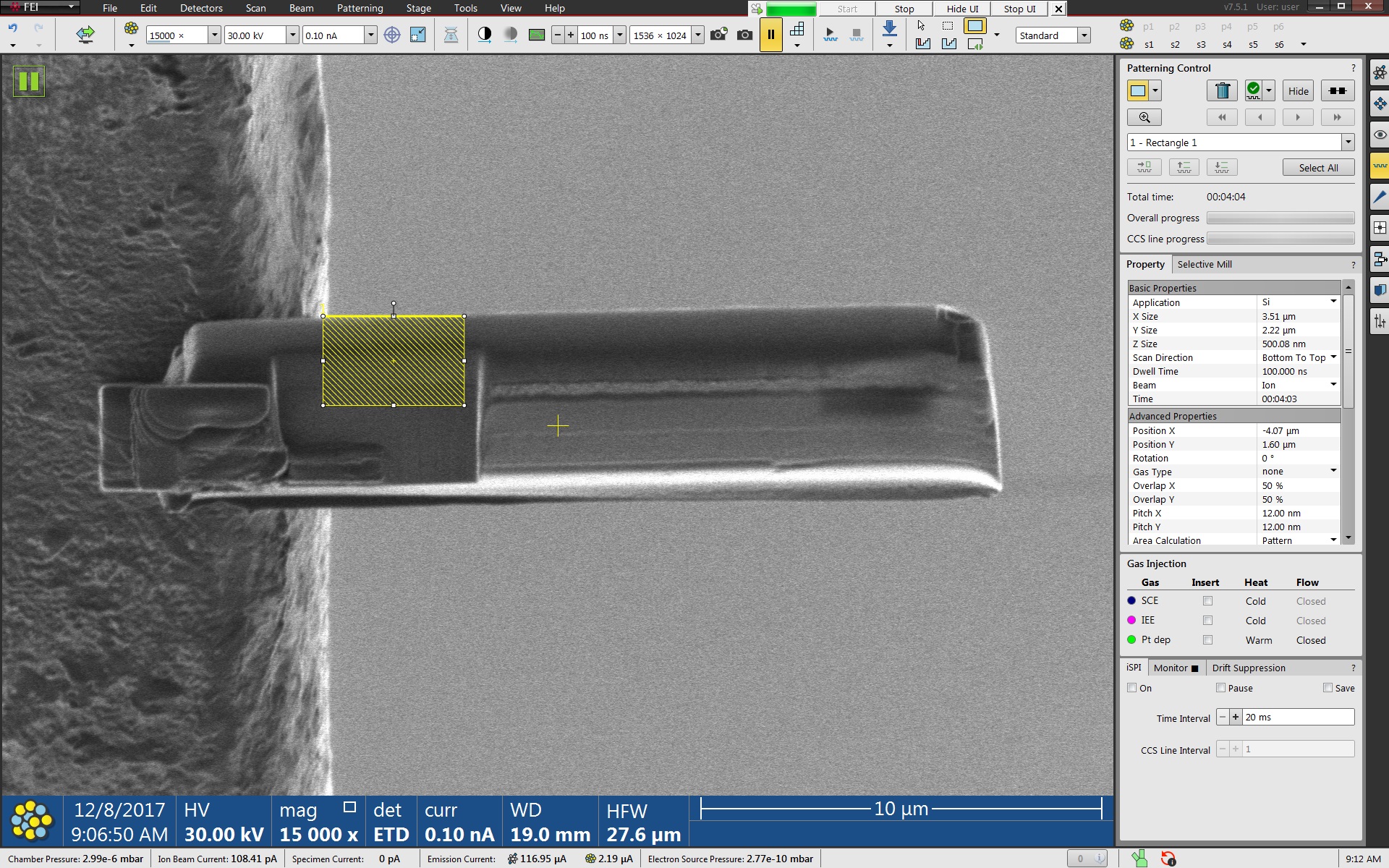Click the beam shift reset crosshair icon
The height and width of the screenshot is (868, 1389).
click(391, 35)
